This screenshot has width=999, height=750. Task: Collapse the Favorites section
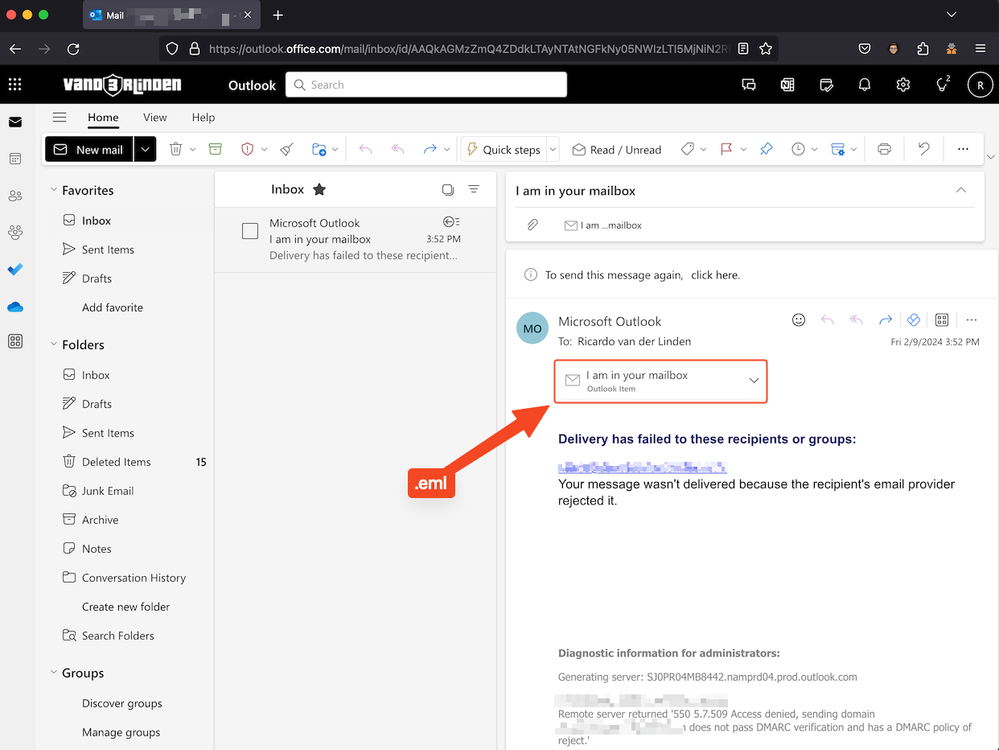(x=54, y=190)
